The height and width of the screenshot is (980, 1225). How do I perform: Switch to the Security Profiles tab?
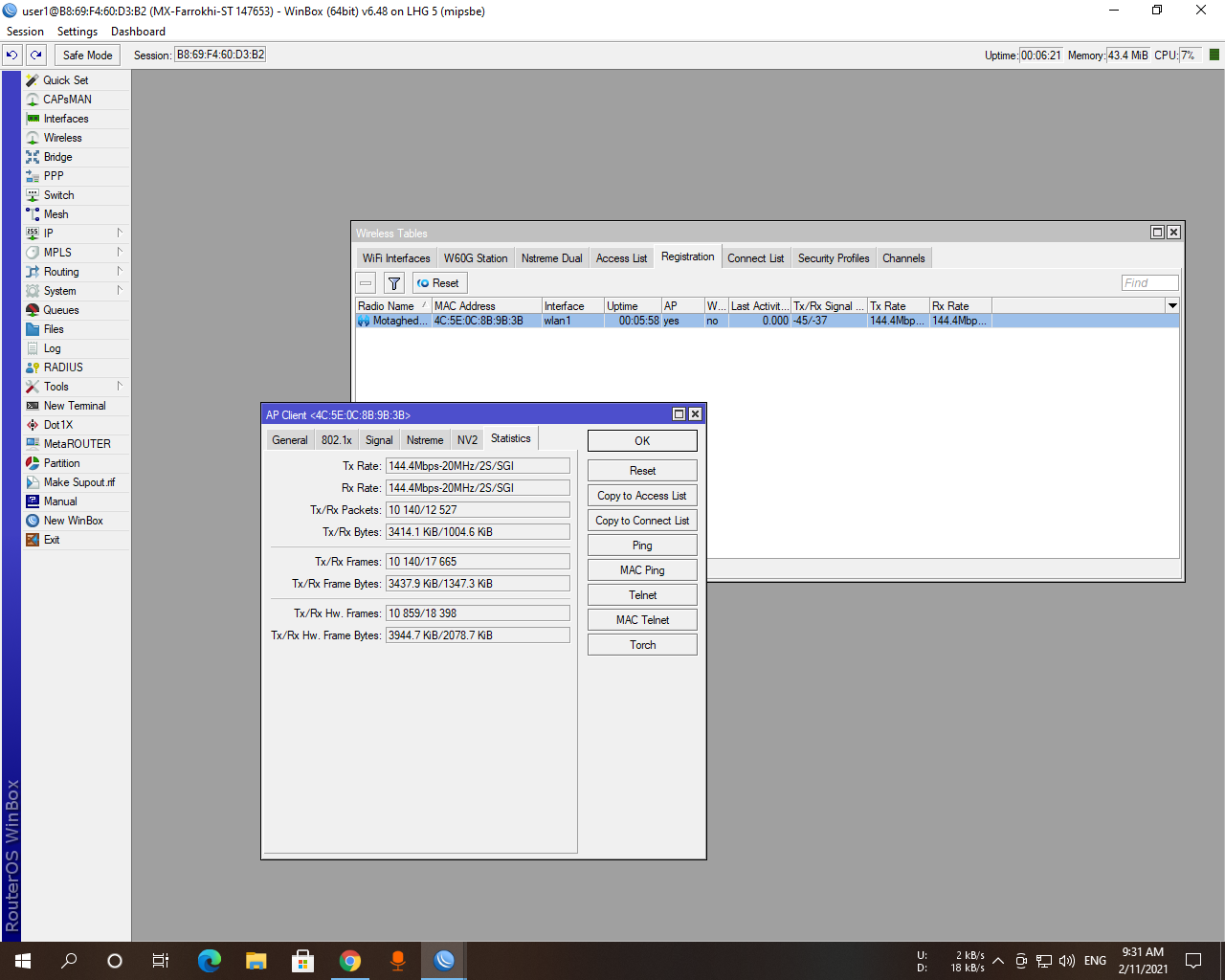833,257
